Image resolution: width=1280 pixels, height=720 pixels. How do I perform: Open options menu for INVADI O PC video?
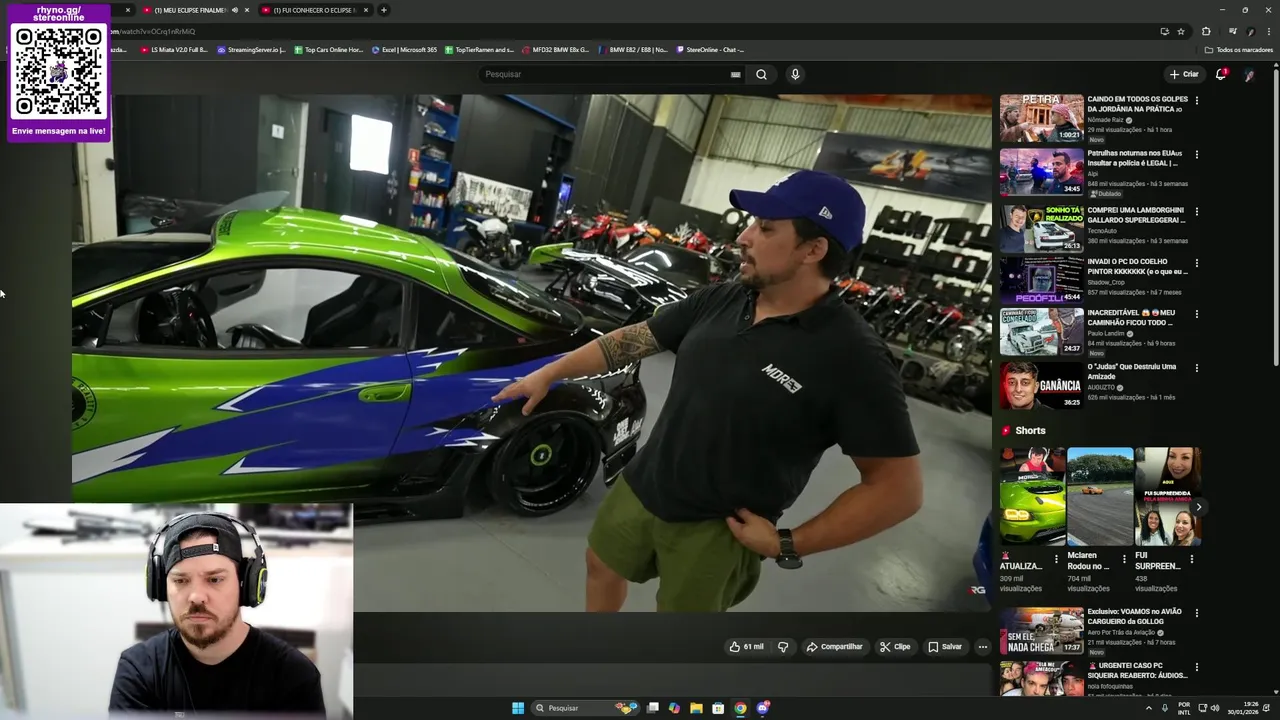1196,263
